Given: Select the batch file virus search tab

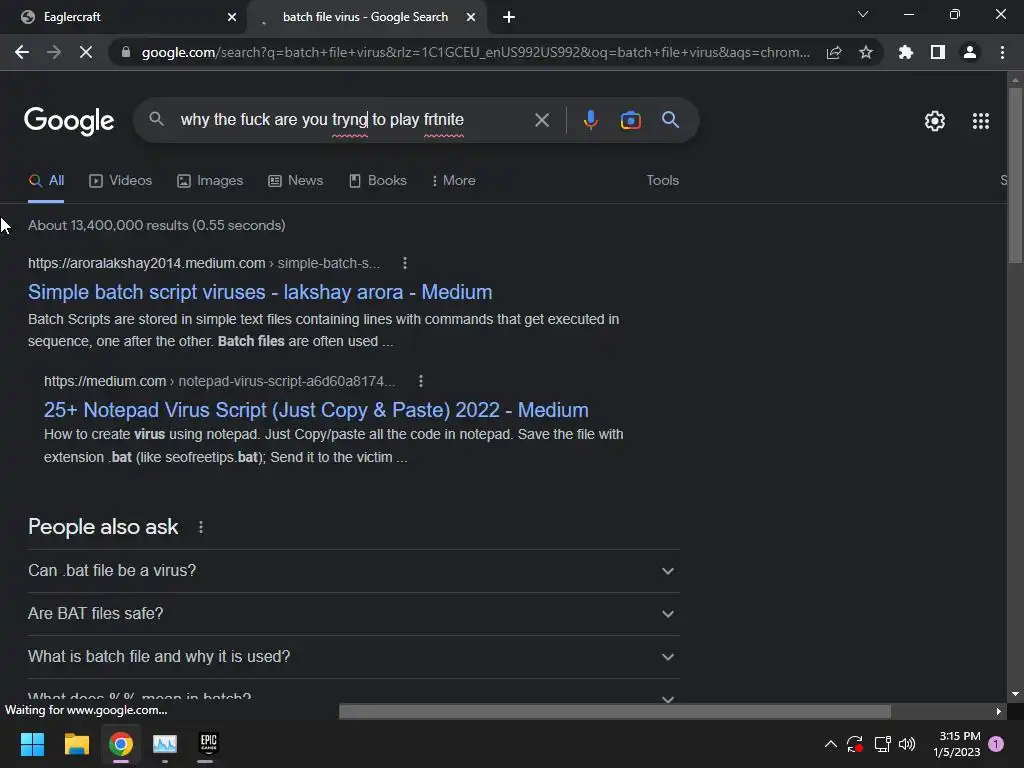Looking at the screenshot, I should [366, 17].
